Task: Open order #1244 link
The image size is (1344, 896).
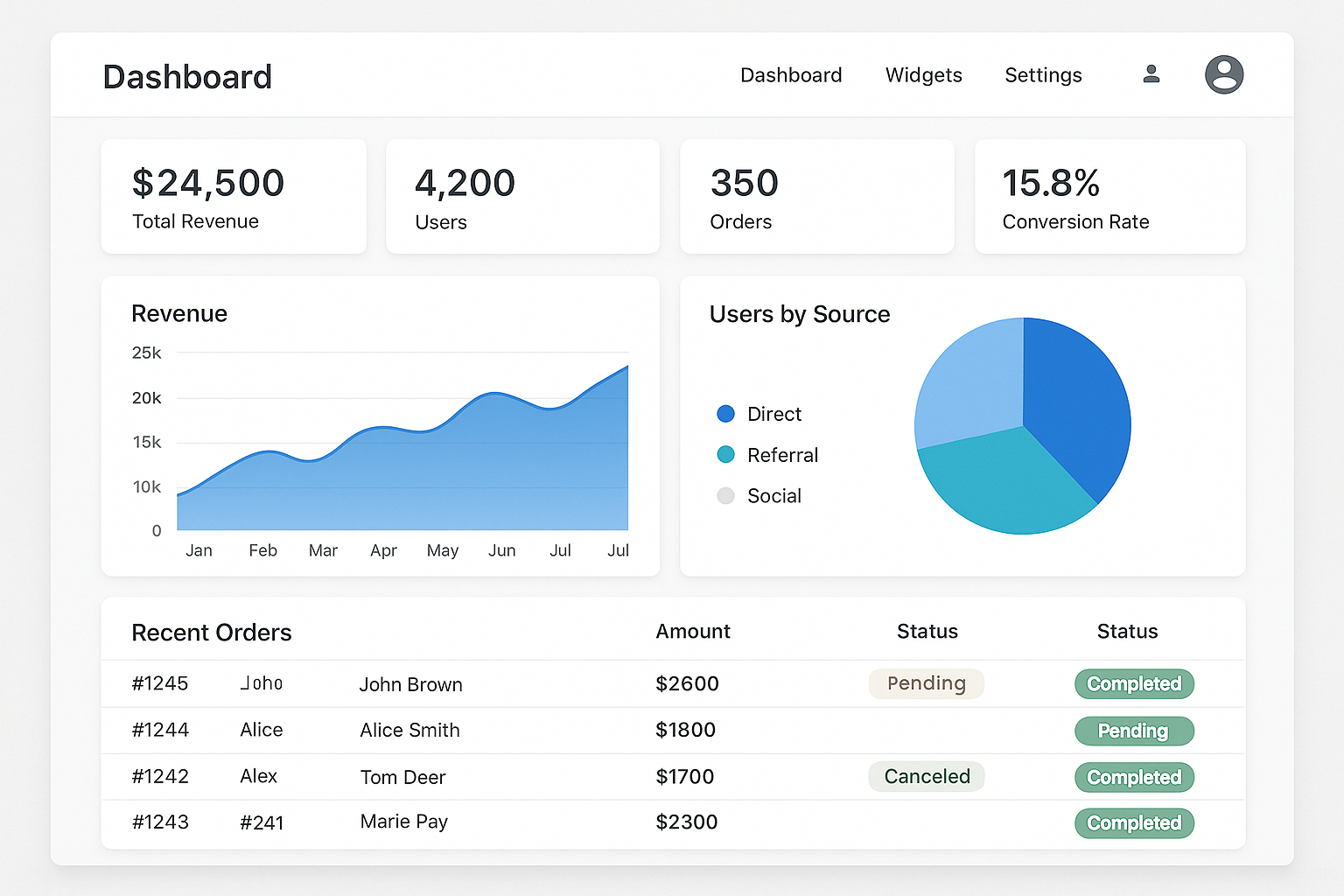Action: pos(160,730)
